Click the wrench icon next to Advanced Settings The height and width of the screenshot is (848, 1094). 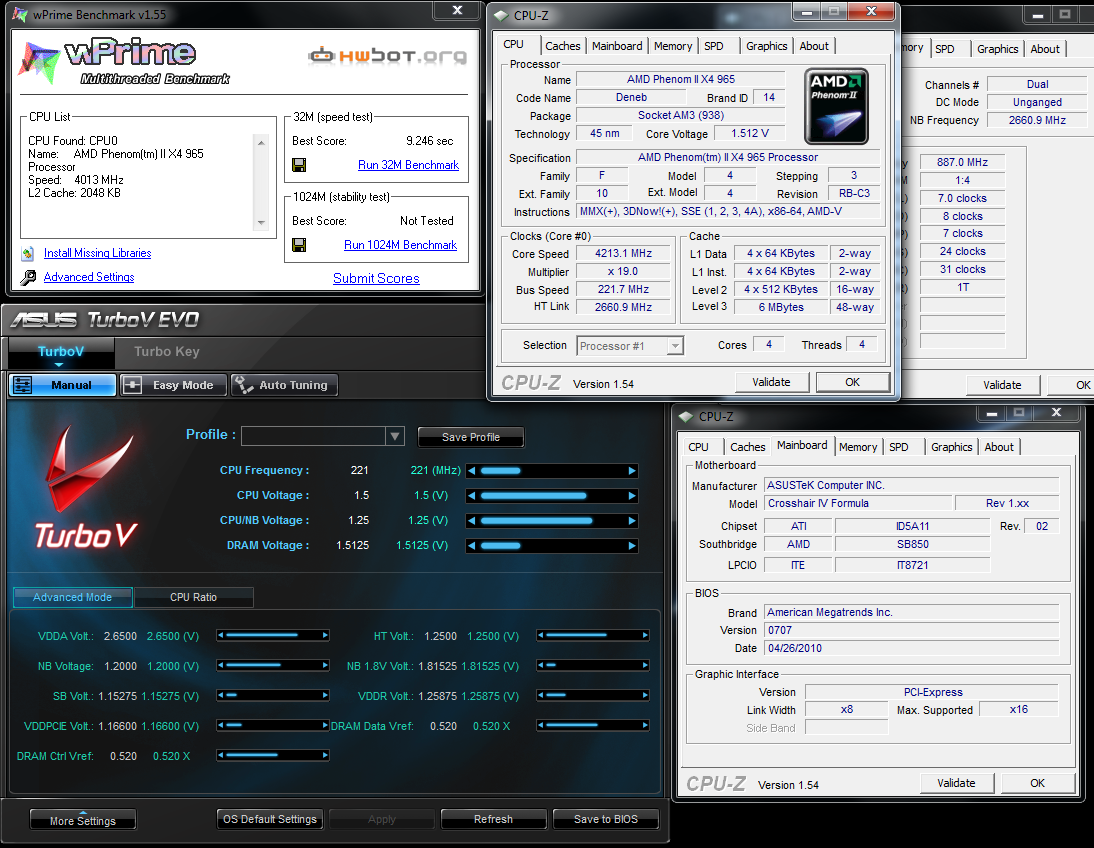[28, 278]
